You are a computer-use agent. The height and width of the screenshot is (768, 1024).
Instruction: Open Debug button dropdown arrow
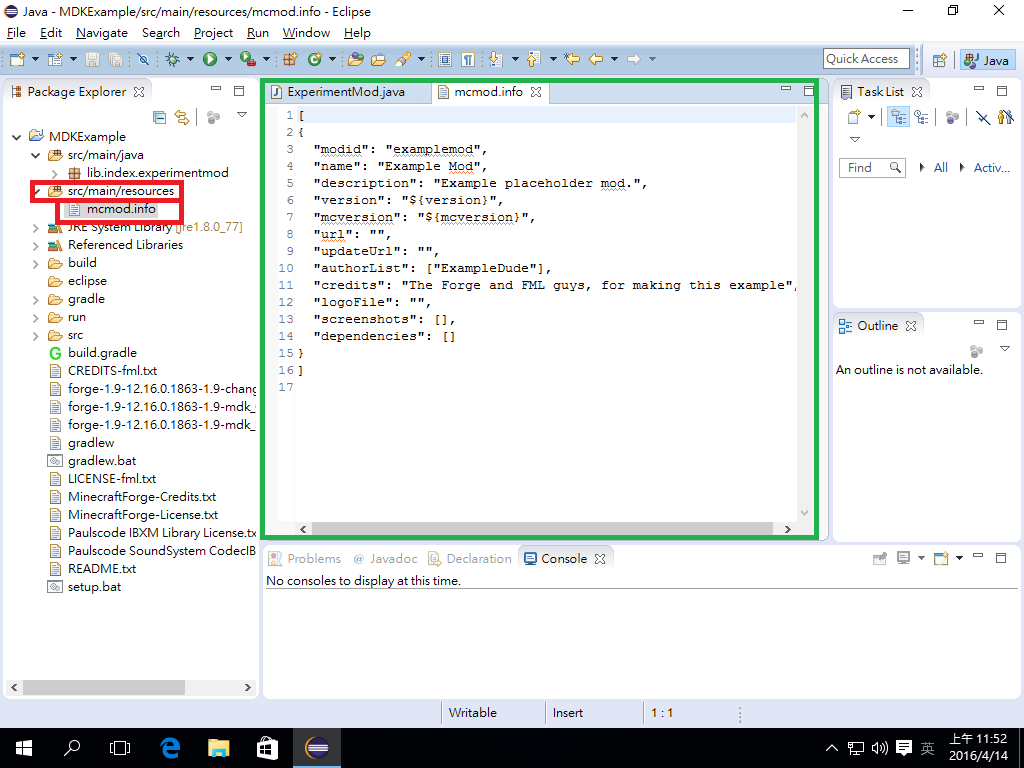point(190,59)
